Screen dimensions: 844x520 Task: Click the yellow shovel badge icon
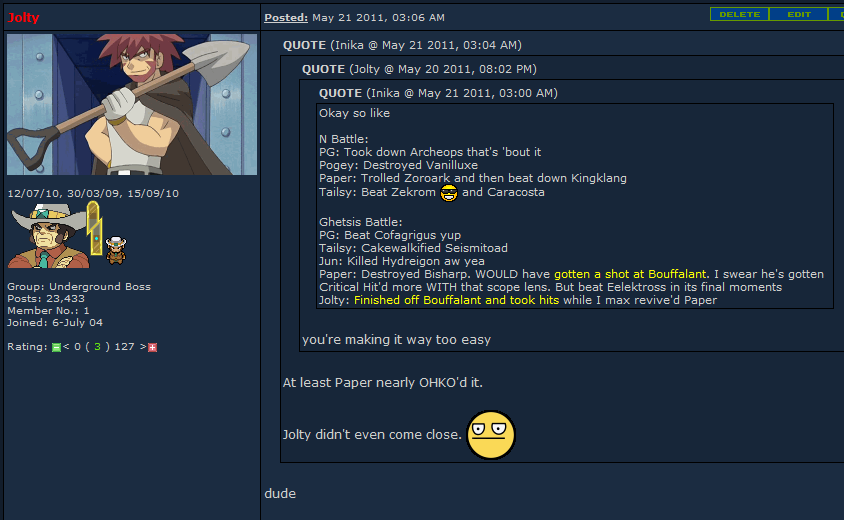pos(95,228)
